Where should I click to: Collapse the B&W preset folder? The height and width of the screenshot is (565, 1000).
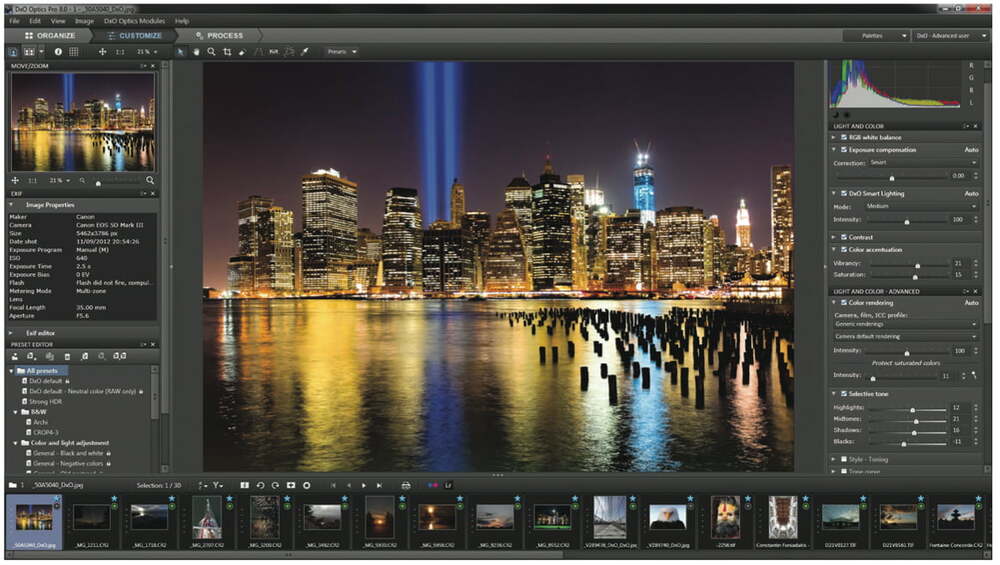15,411
